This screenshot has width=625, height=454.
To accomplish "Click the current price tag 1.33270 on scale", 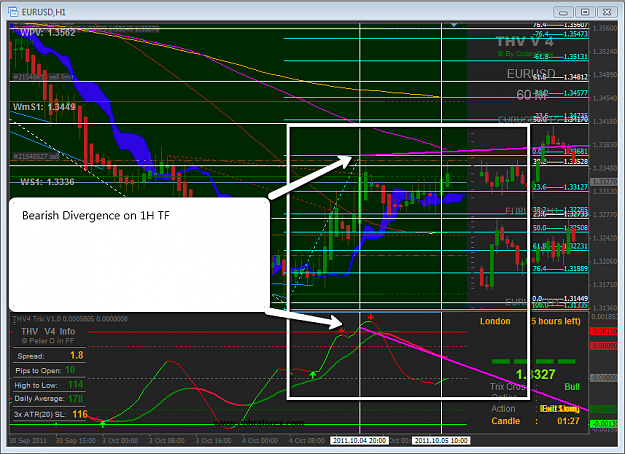I will (604, 182).
